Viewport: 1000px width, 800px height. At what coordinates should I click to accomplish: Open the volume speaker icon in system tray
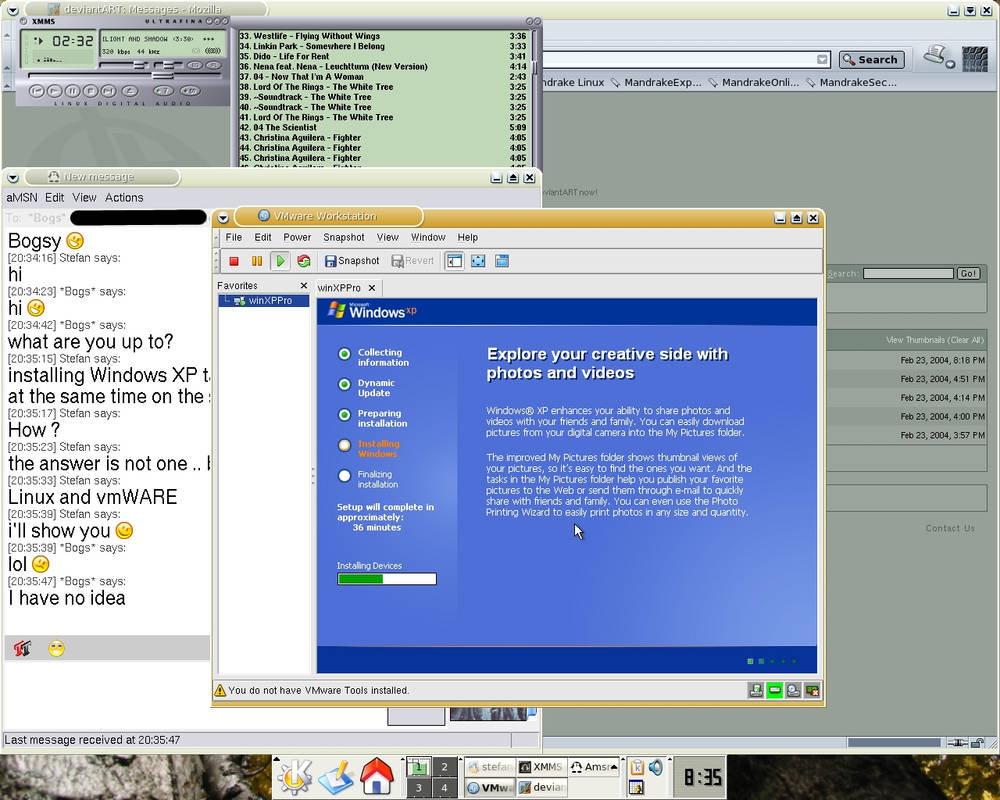[x=655, y=767]
